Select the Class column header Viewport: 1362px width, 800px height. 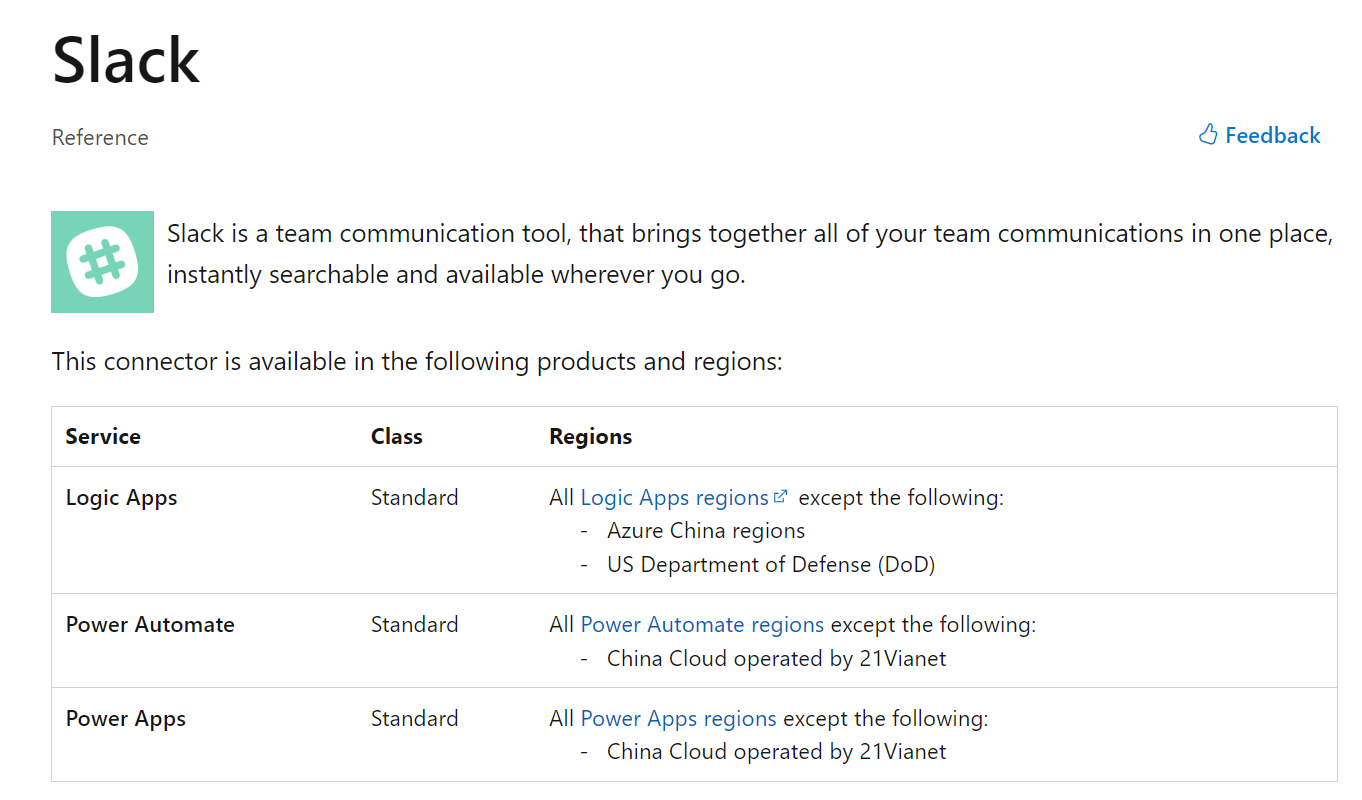click(396, 436)
